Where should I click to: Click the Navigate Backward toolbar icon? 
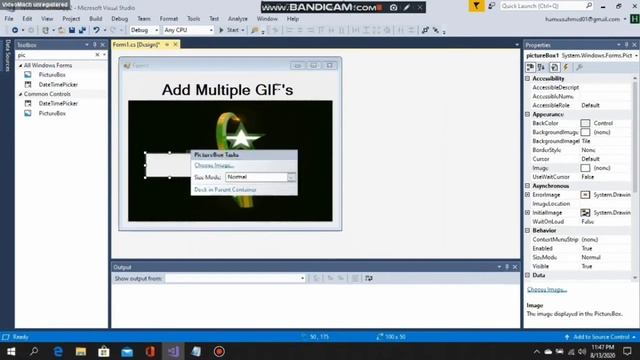pyautogui.click(x=15, y=30)
